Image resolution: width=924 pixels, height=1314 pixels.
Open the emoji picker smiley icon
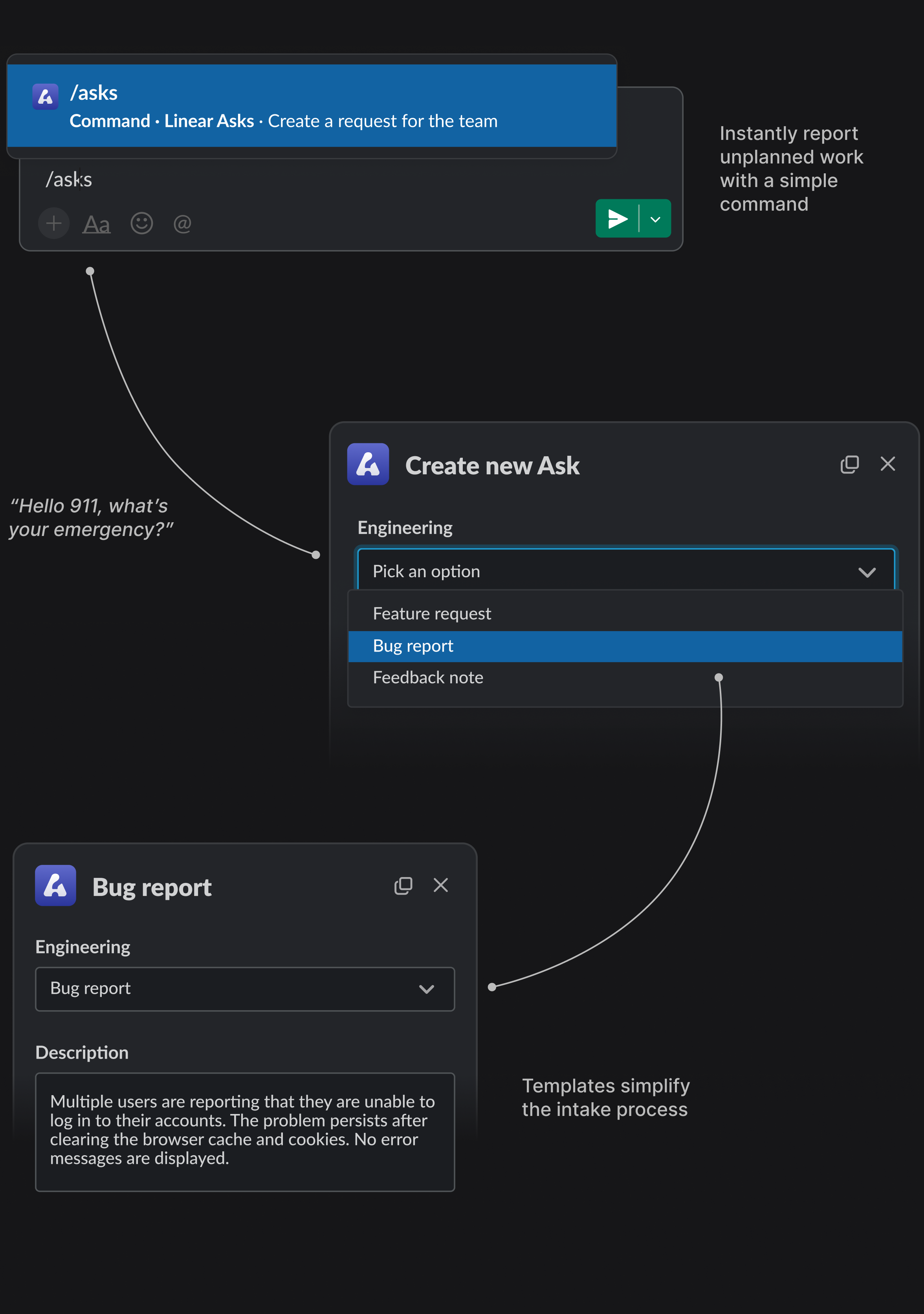pyautogui.click(x=142, y=223)
